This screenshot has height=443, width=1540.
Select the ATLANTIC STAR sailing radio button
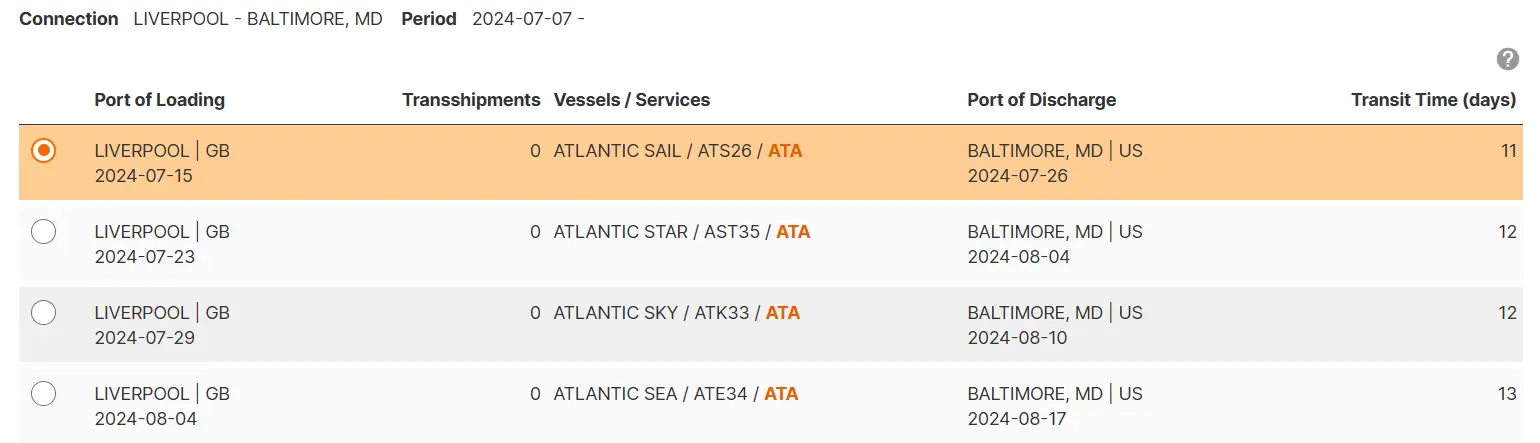pyautogui.click(x=43, y=232)
